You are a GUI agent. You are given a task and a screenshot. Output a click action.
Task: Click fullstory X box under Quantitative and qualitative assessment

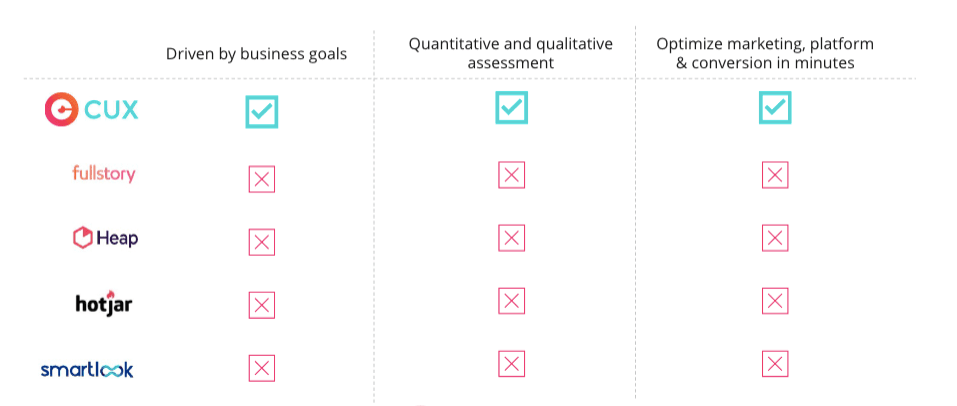[x=511, y=175]
